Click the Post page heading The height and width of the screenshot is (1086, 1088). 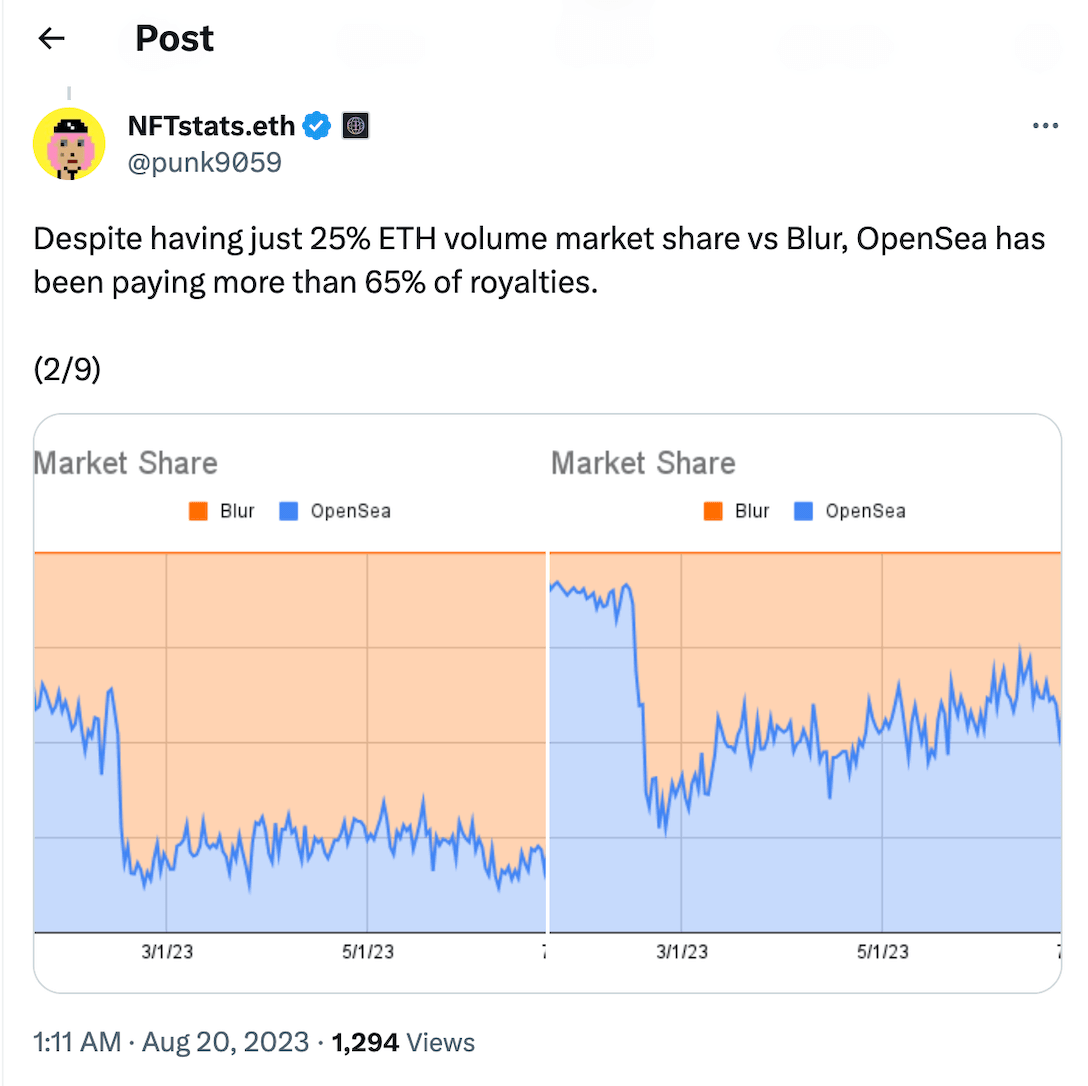[x=174, y=39]
